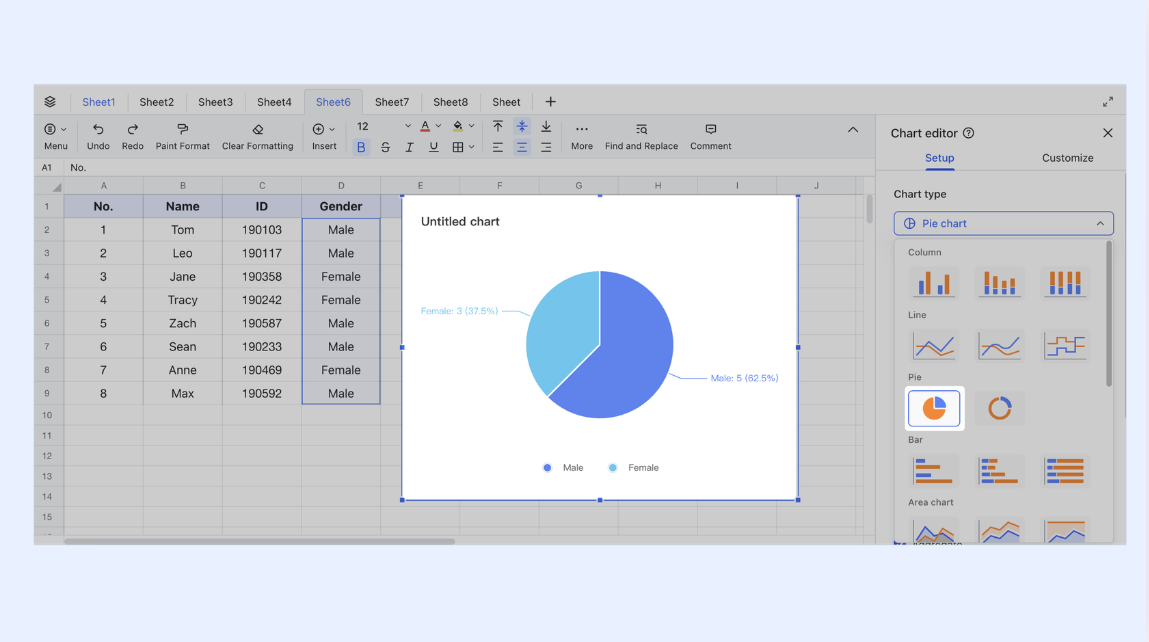The image size is (1149, 642).
Task: Collapse the Pie chart type dropdown
Action: [x=1100, y=224]
